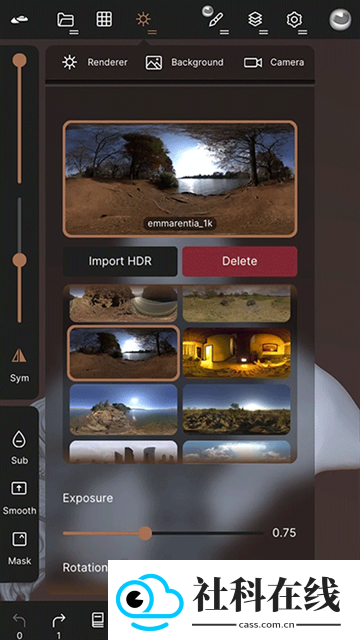Toggle the Sub subtract mode
The height and width of the screenshot is (640, 360).
point(19,448)
